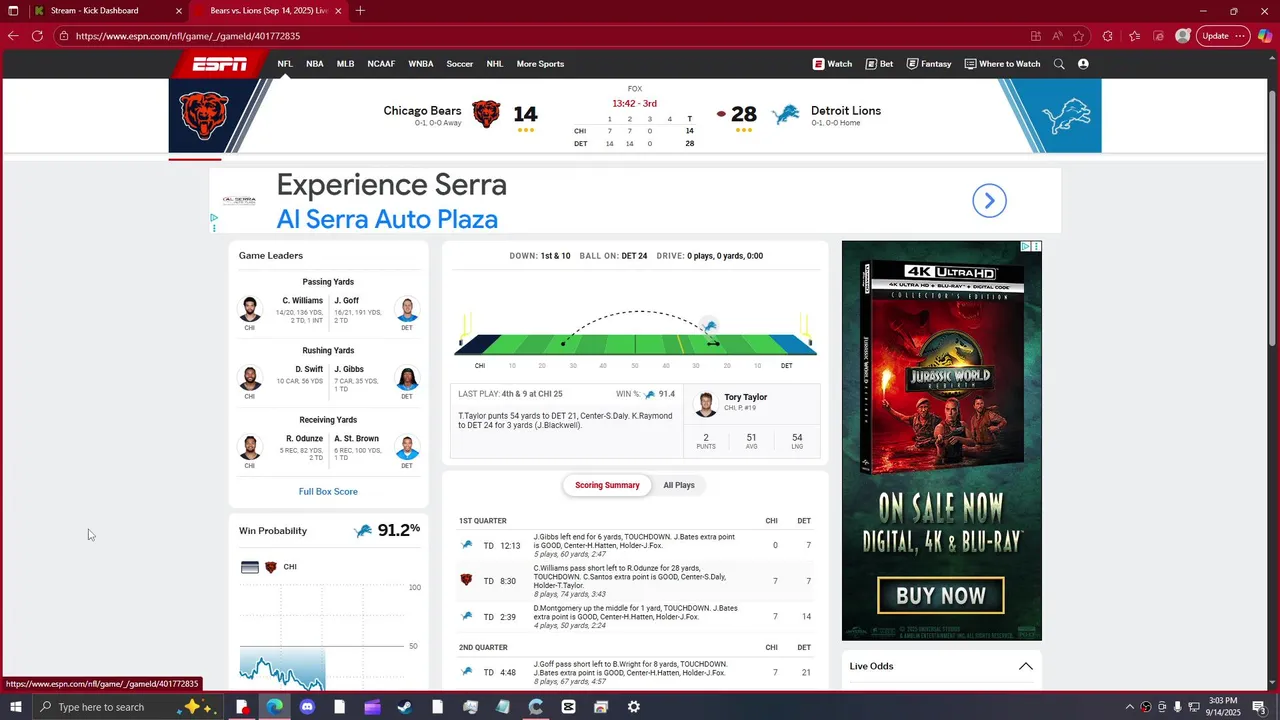
Task: Open the Fantasy link in ESPN header
Action: (x=929, y=64)
